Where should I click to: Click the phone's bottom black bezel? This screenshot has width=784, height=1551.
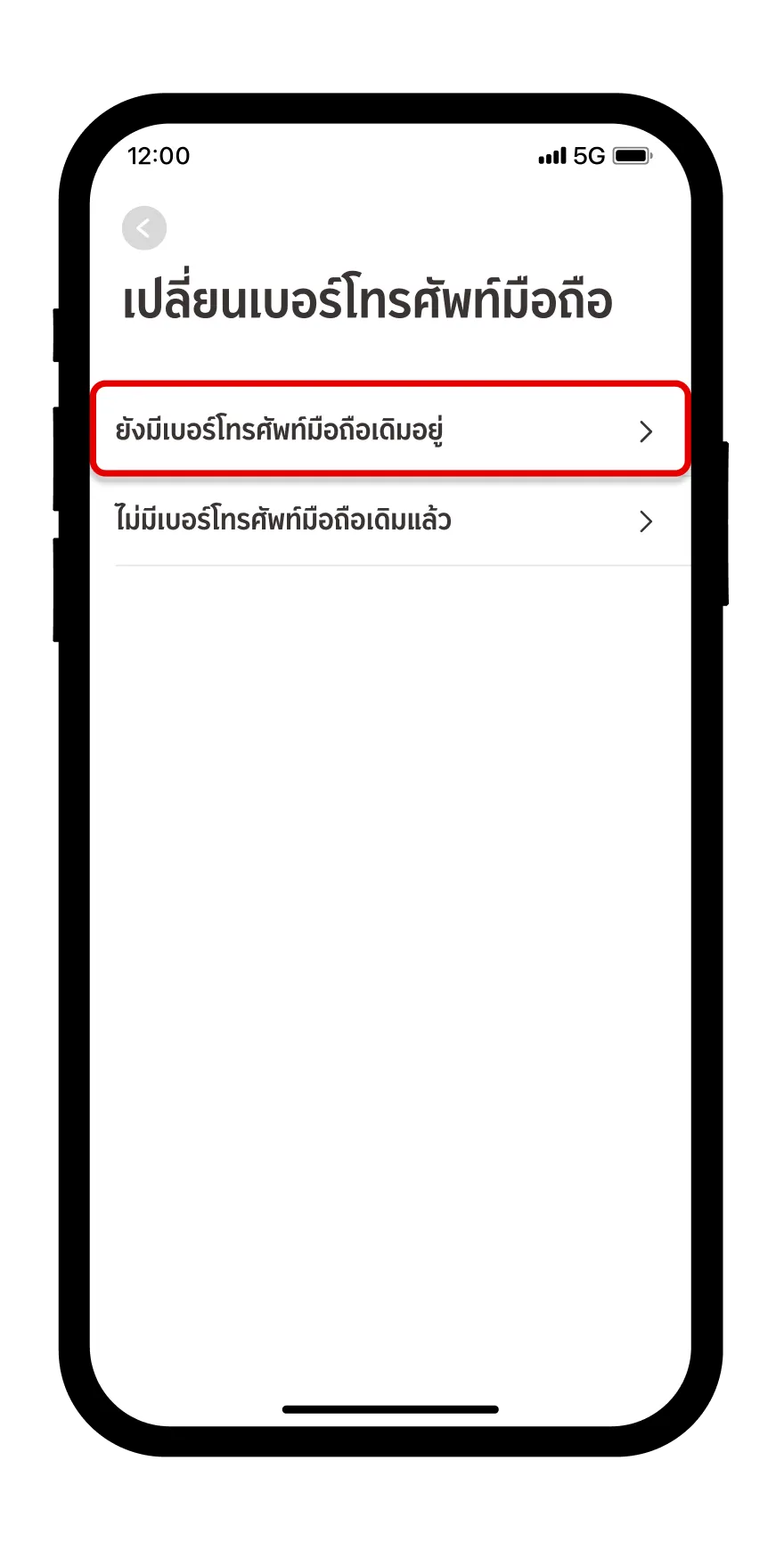click(390, 1440)
